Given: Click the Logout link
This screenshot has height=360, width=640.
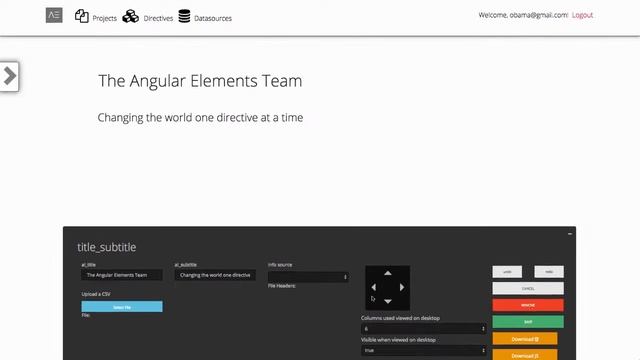Looking at the screenshot, I should coord(582,15).
